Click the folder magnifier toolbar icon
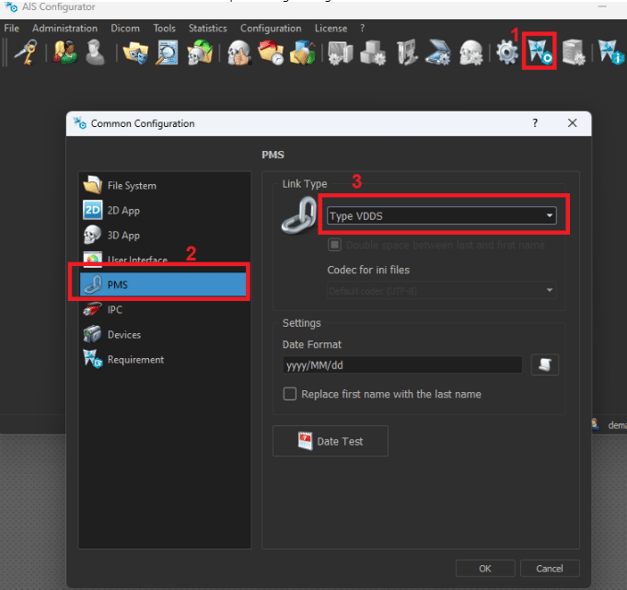 coord(166,53)
